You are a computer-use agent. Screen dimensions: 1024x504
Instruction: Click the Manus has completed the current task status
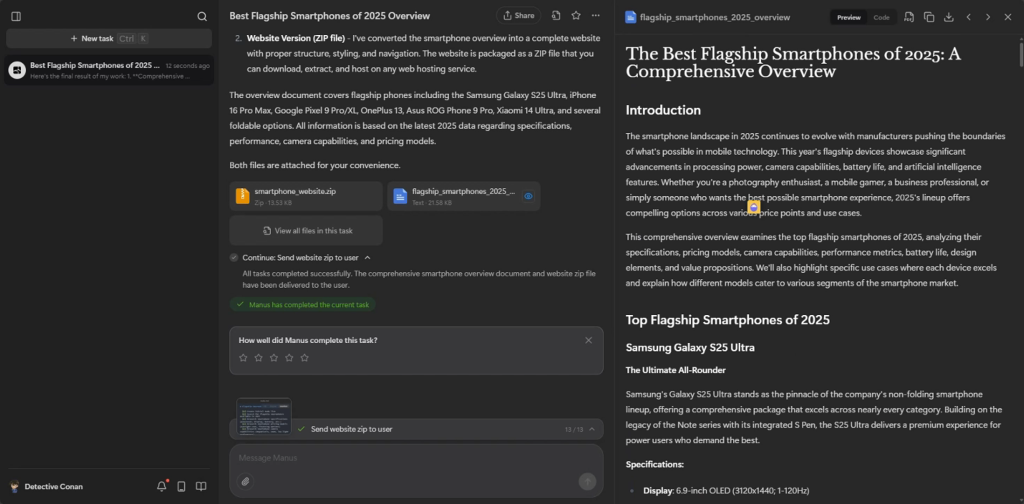[302, 304]
